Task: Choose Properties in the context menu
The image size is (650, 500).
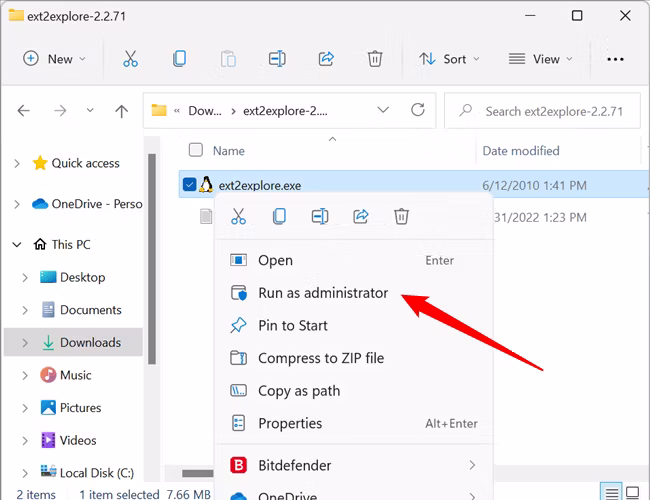Action: pos(354,423)
